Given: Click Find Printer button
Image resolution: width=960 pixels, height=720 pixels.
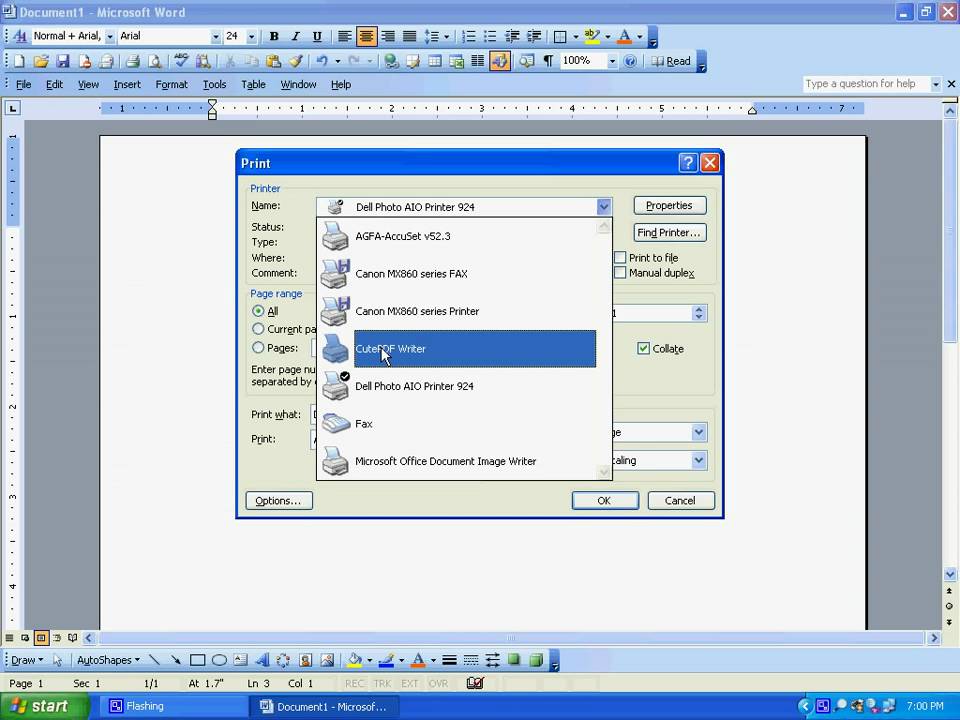Looking at the screenshot, I should click(670, 233).
